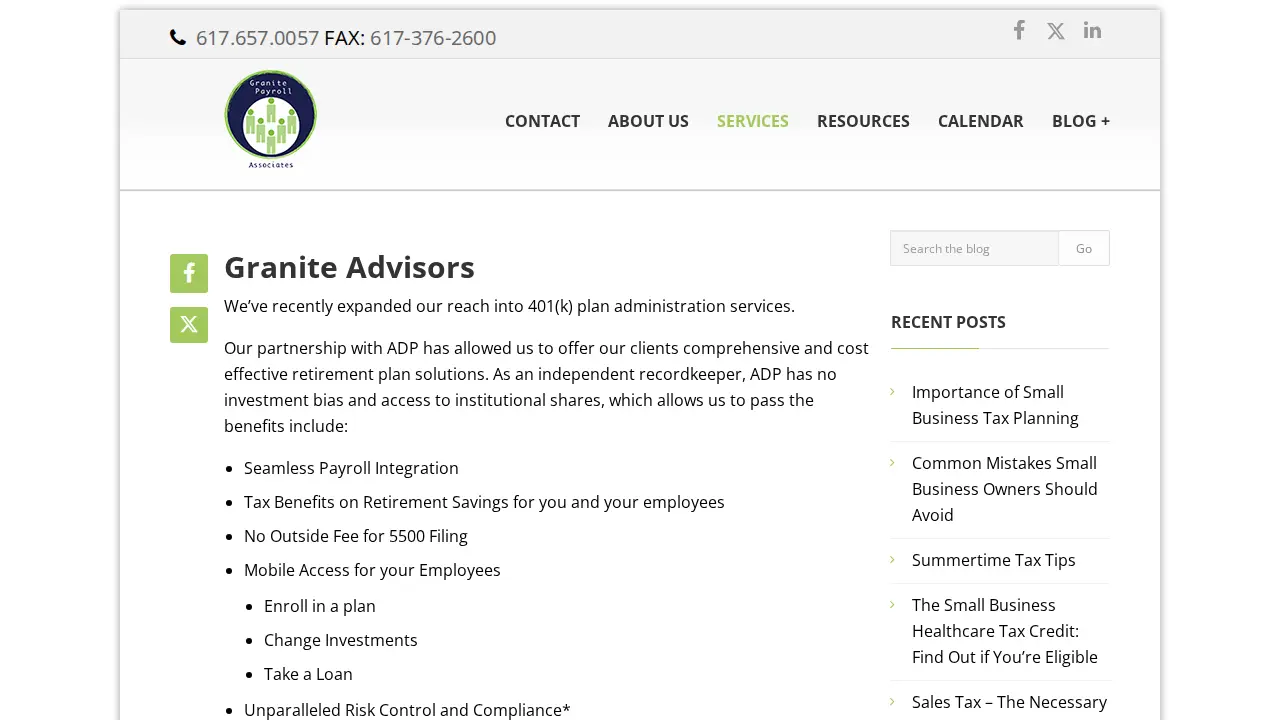Click Unparalleled Risk Control and Compliance bullet
The width and height of the screenshot is (1280, 720).
pyautogui.click(x=407, y=709)
